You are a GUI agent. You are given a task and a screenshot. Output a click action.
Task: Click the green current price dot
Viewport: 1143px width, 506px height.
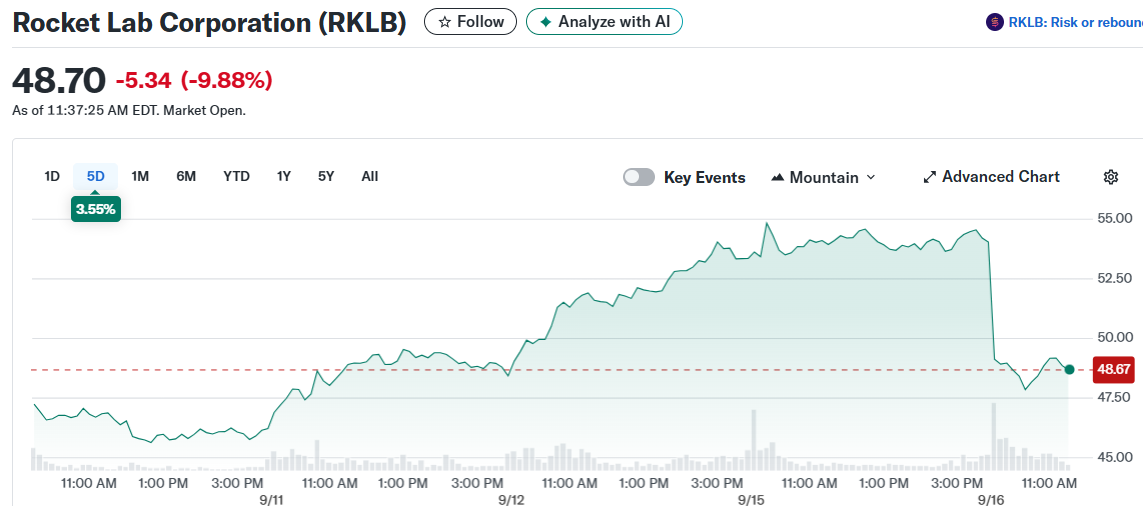tap(1069, 370)
